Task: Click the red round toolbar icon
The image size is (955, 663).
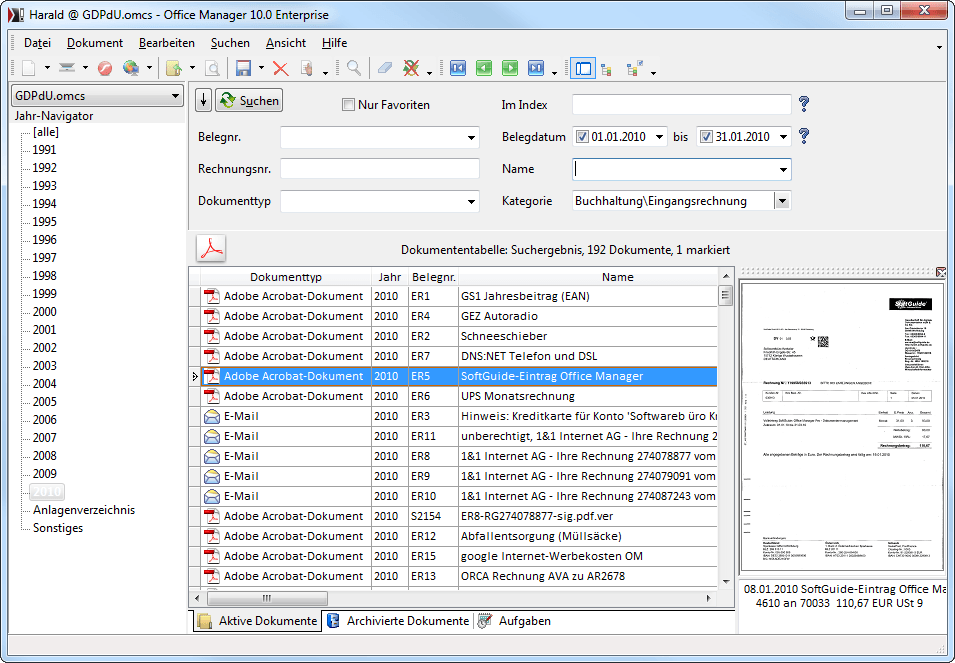Action: tap(105, 68)
